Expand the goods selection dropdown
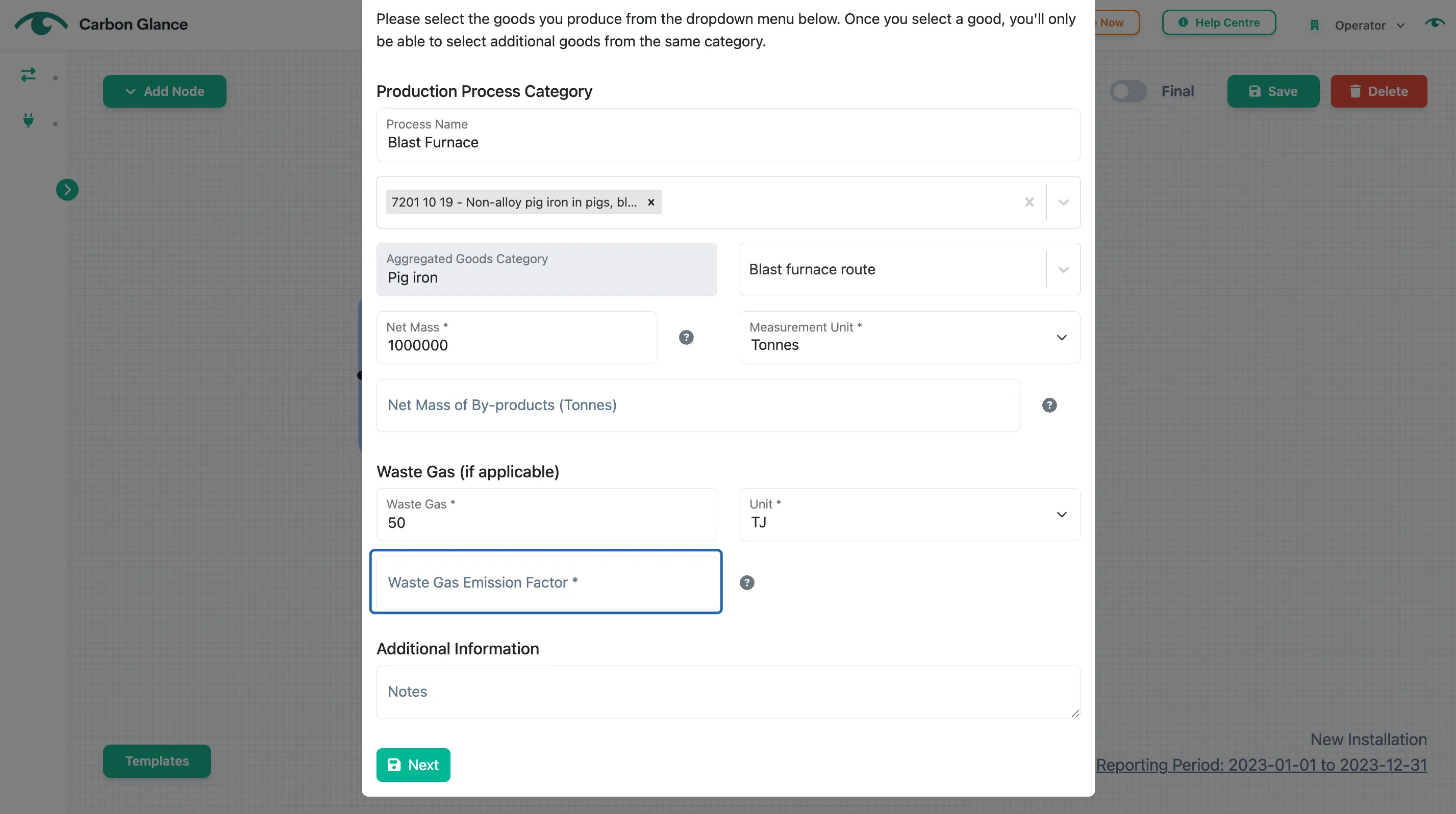Screen dimensions: 1456x814 (x=1063, y=202)
